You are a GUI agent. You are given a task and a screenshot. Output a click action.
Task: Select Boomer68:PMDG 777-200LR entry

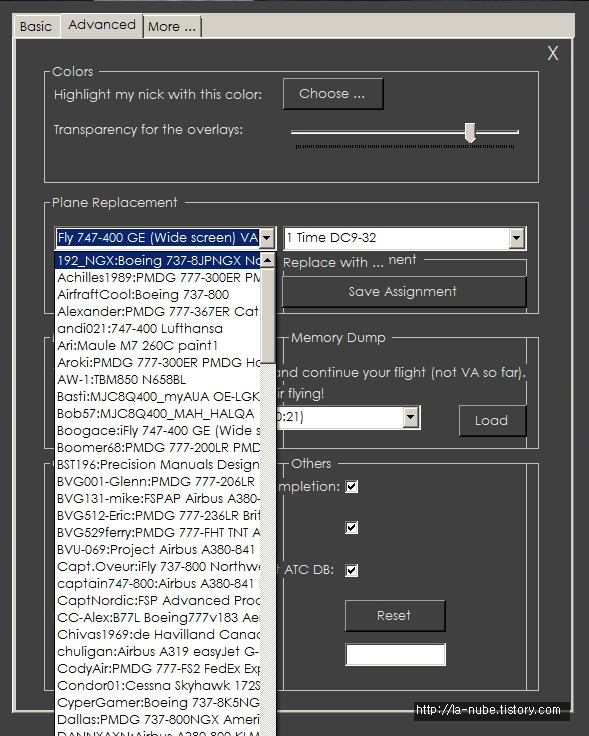pyautogui.click(x=158, y=447)
